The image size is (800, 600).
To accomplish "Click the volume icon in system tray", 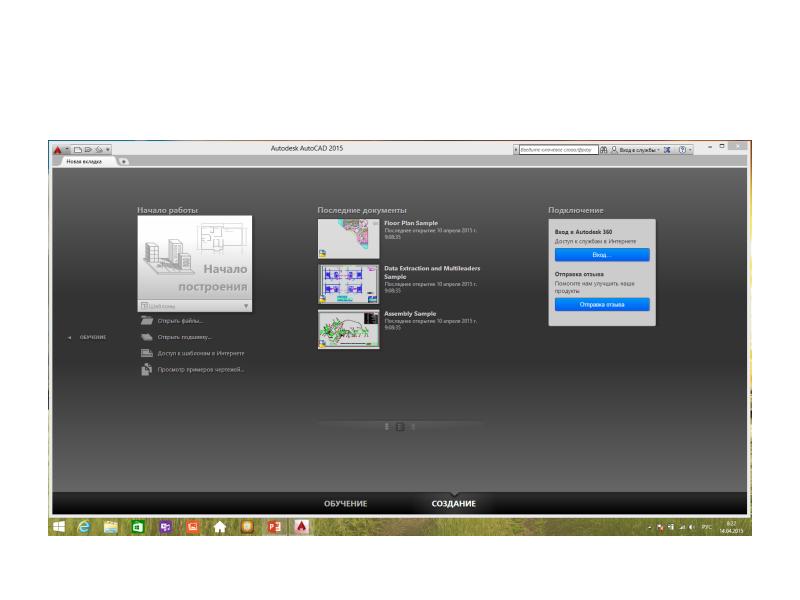I will click(692, 527).
